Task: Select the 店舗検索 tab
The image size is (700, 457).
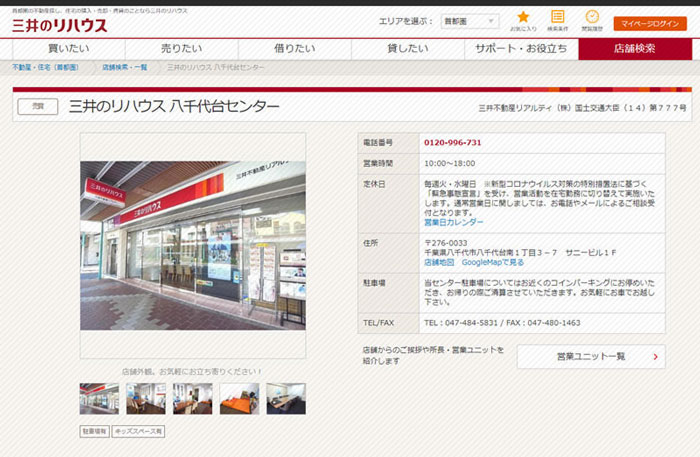Action: point(635,49)
